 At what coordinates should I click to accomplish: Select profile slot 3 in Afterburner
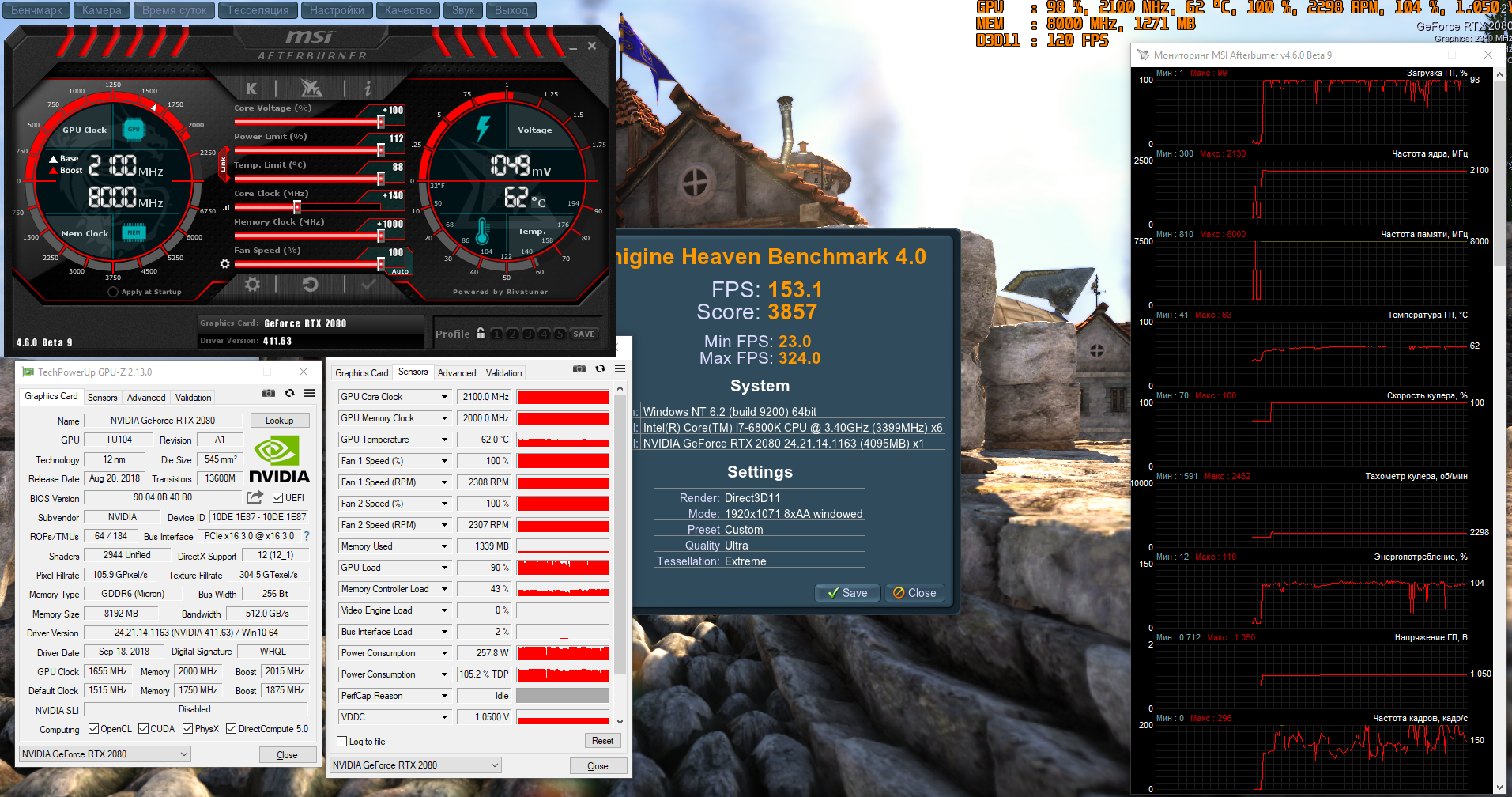point(528,334)
